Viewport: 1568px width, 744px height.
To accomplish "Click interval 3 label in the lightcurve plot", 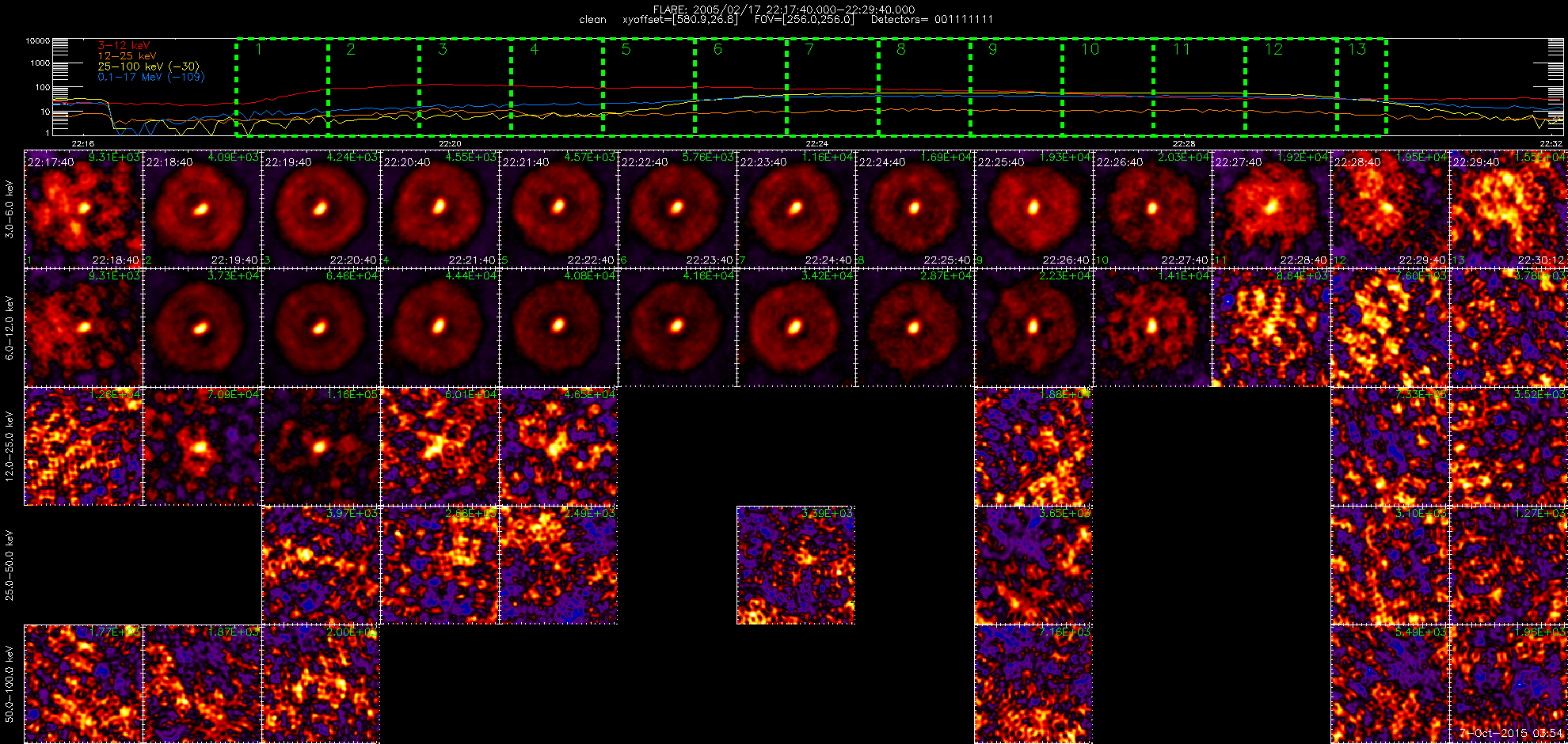I will 442,49.
